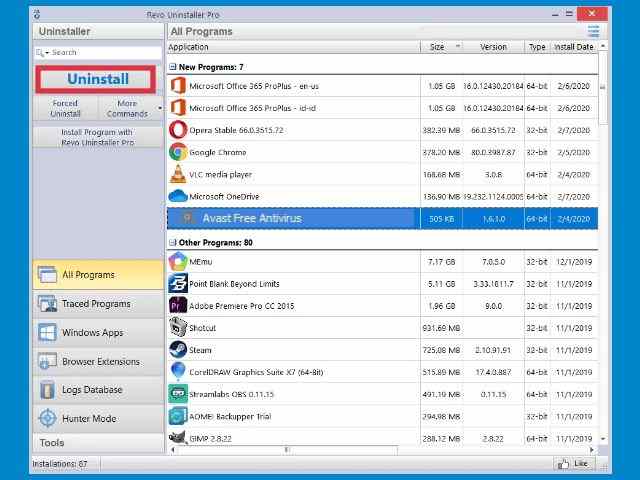Click the Forced Uninstall button
This screenshot has height=480, width=640.
pyautogui.click(x=65, y=109)
